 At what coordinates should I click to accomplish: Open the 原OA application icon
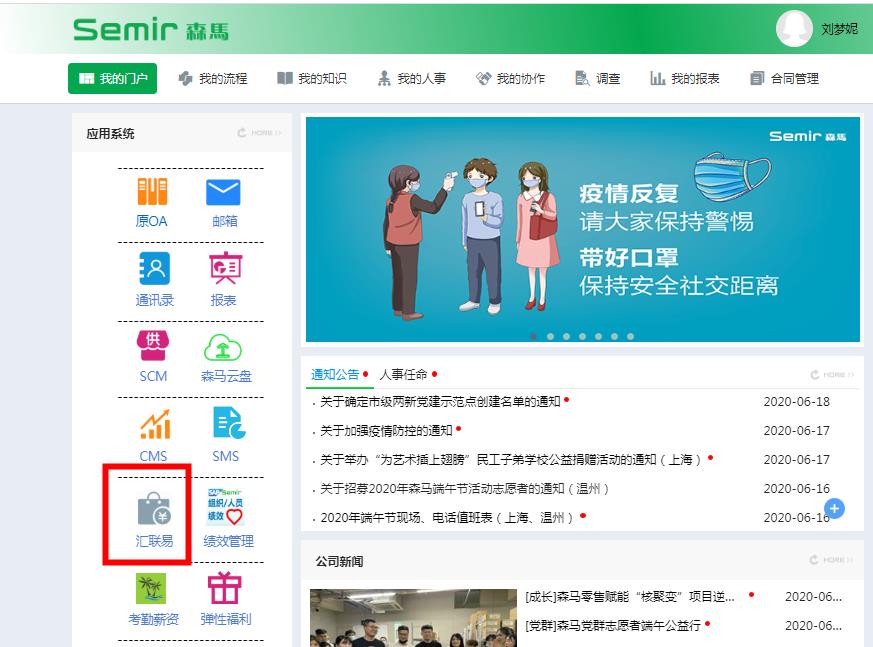coord(152,192)
